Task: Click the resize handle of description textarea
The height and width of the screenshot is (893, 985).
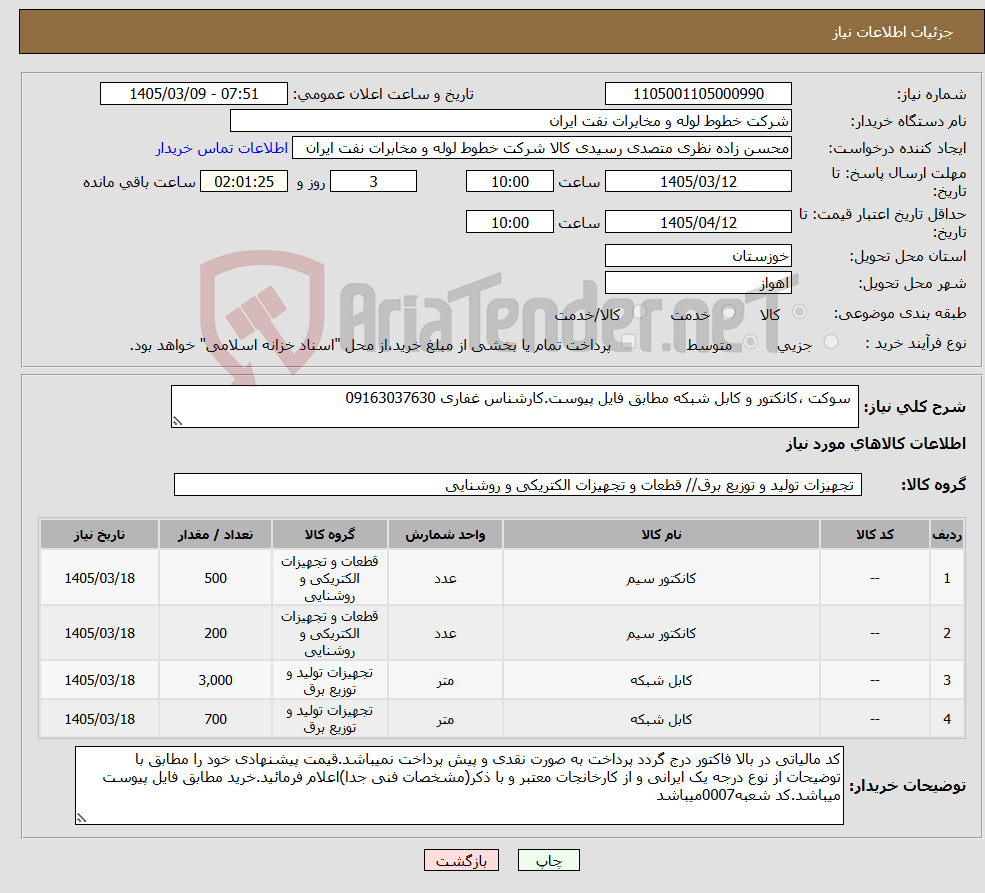Action: 177,421
